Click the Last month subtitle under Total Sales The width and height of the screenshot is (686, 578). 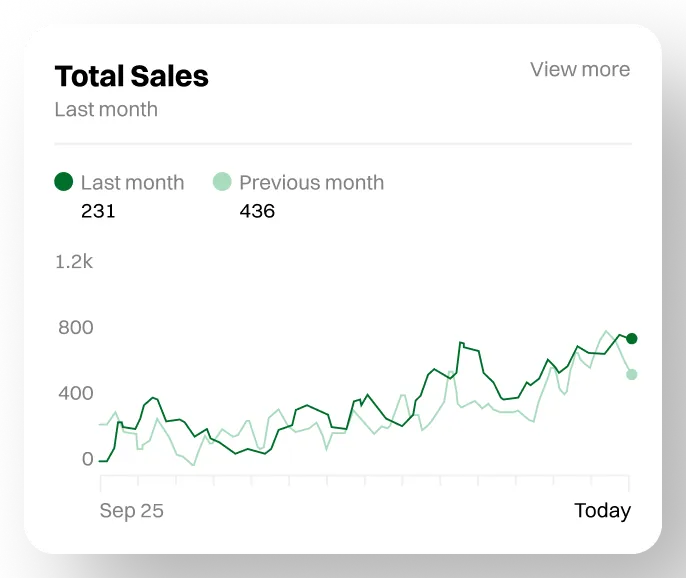106,109
